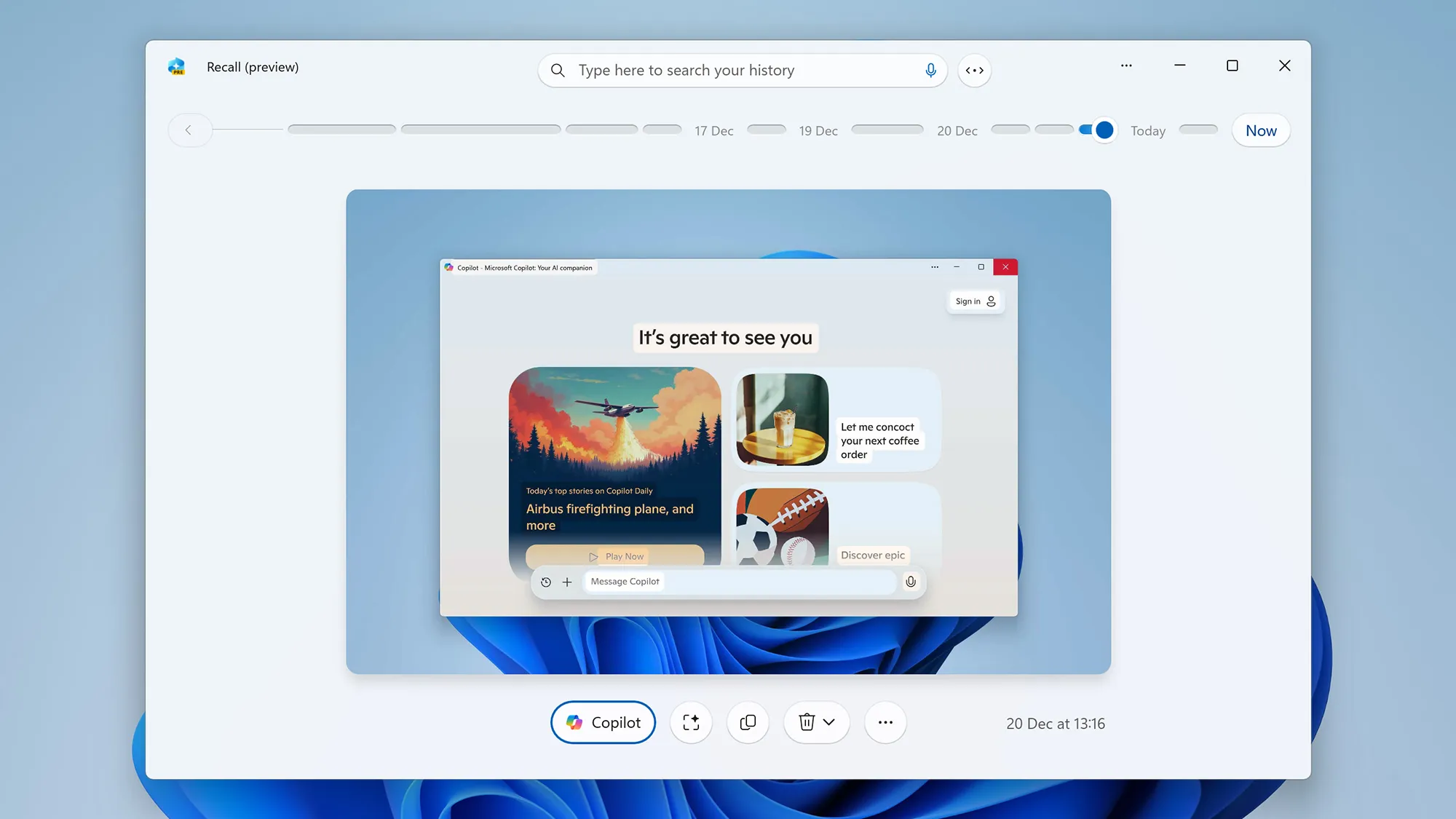Open snapshot in Copilot

pos(603,722)
